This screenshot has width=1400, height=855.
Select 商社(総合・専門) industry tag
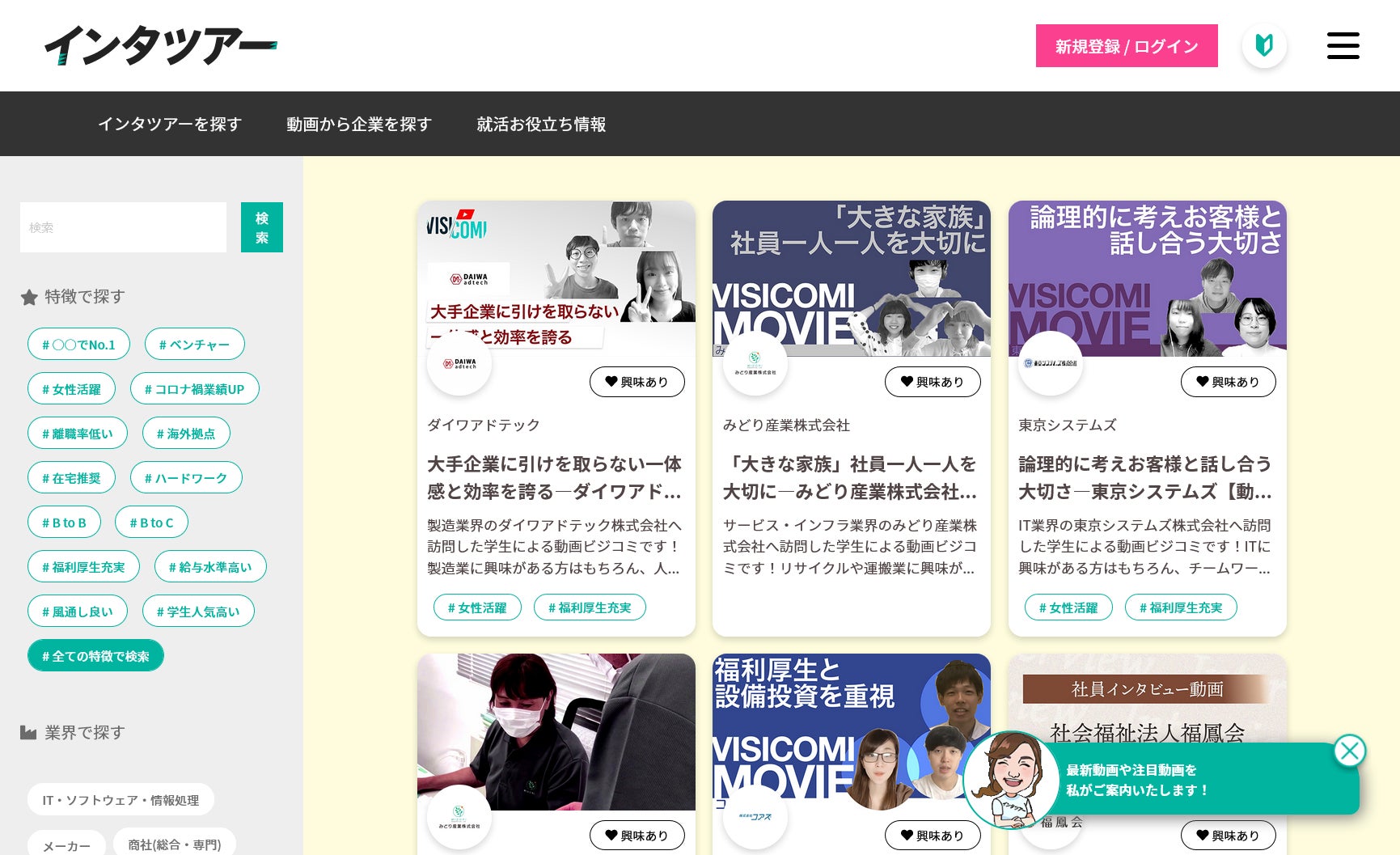(x=175, y=844)
